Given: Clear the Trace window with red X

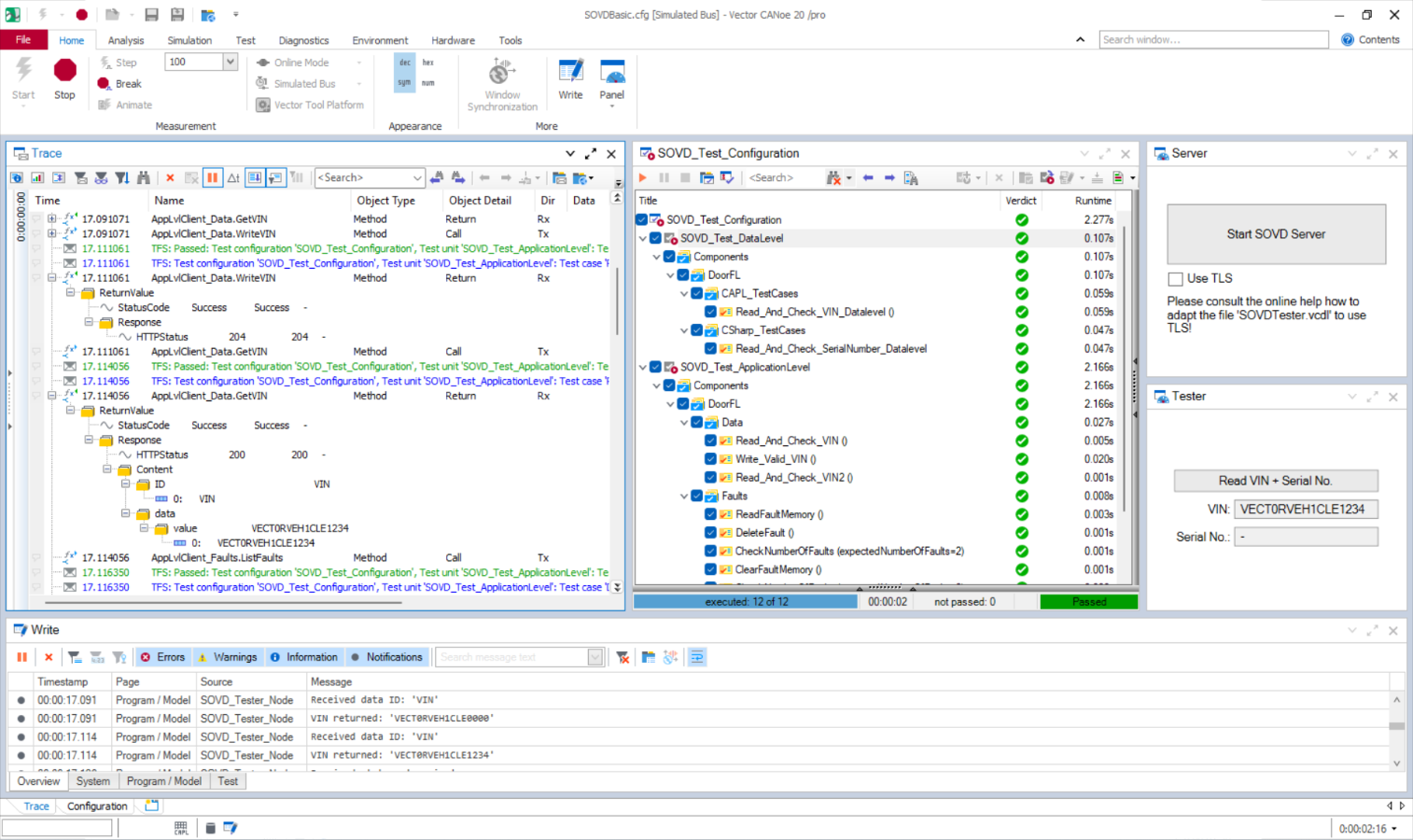Looking at the screenshot, I should point(170,177).
